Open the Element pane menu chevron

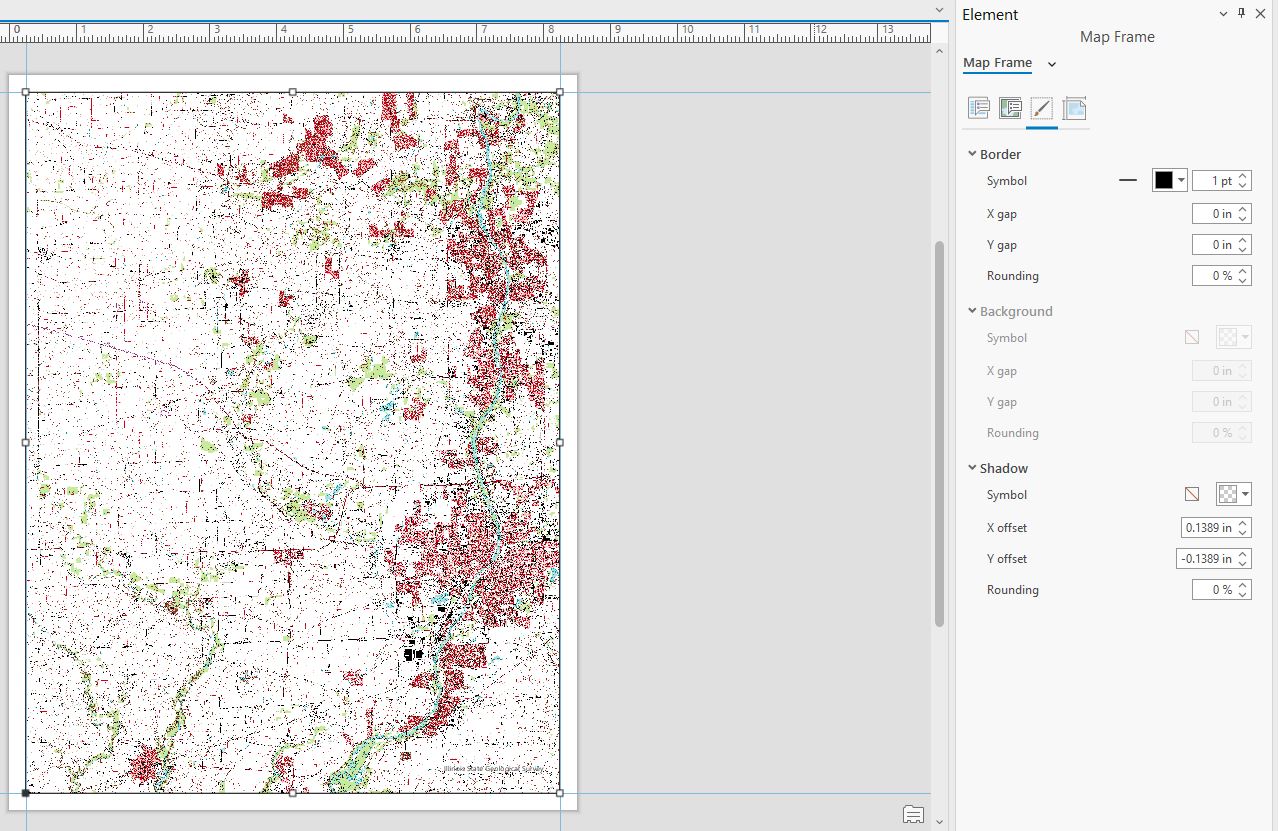click(1222, 14)
